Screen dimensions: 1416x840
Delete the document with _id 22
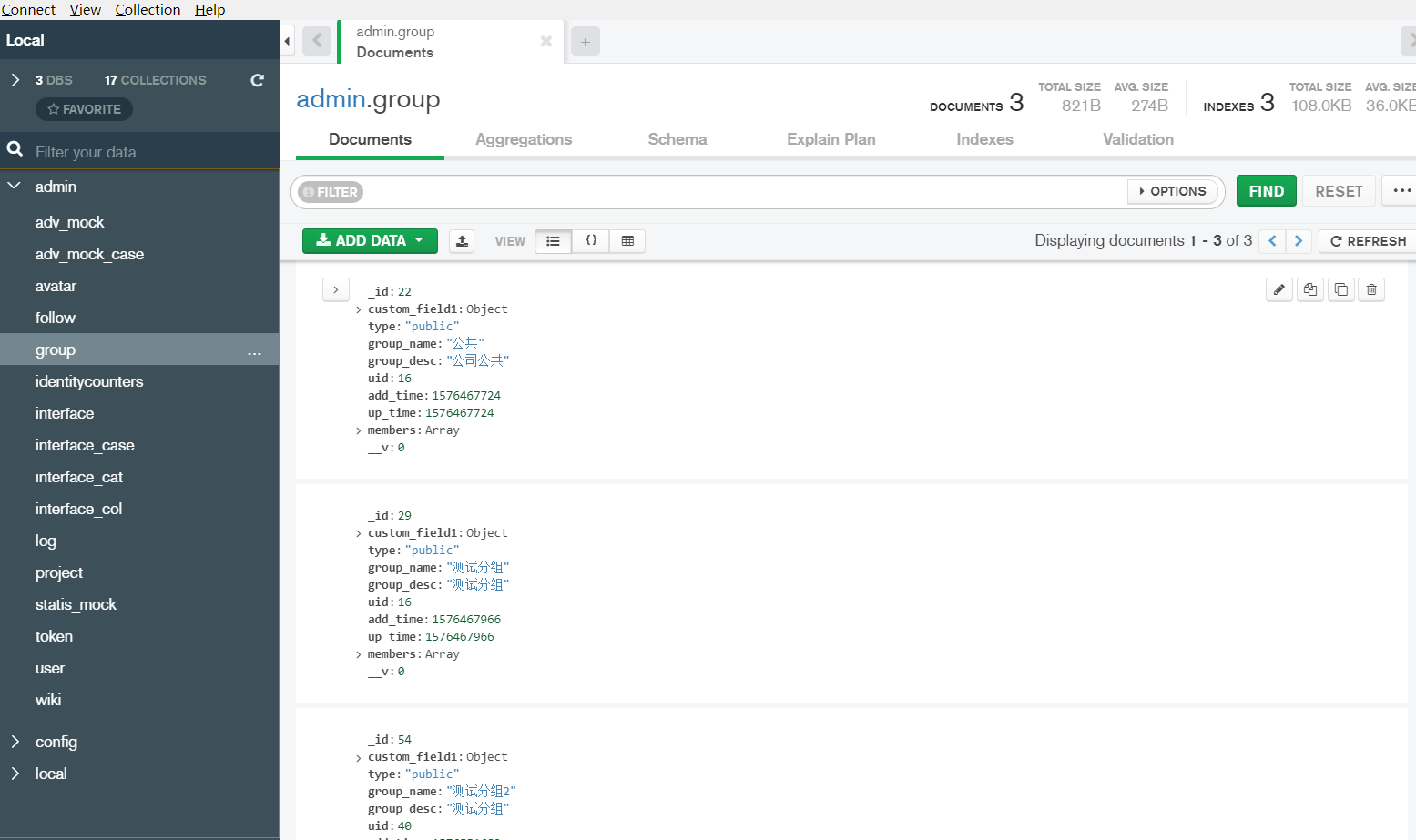[x=1371, y=288]
